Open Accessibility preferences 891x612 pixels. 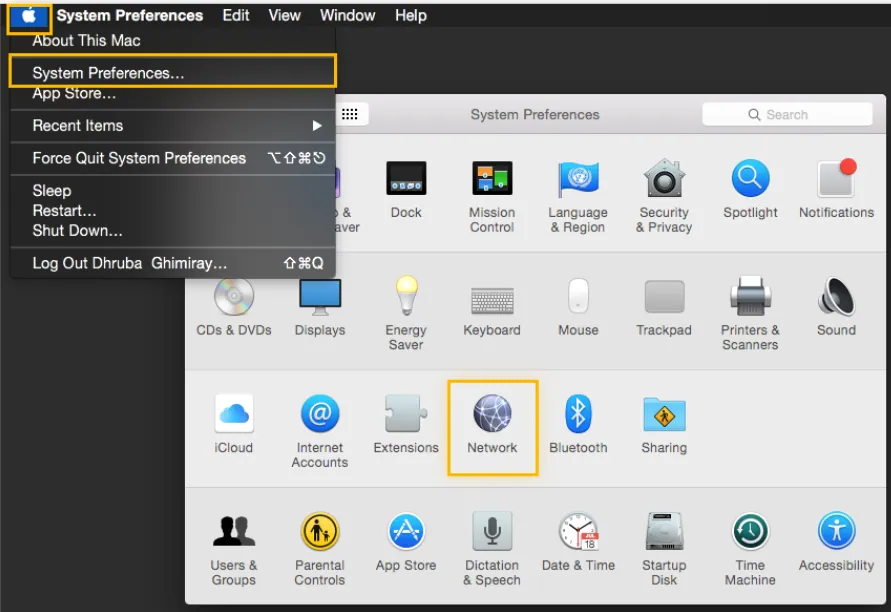coord(836,542)
